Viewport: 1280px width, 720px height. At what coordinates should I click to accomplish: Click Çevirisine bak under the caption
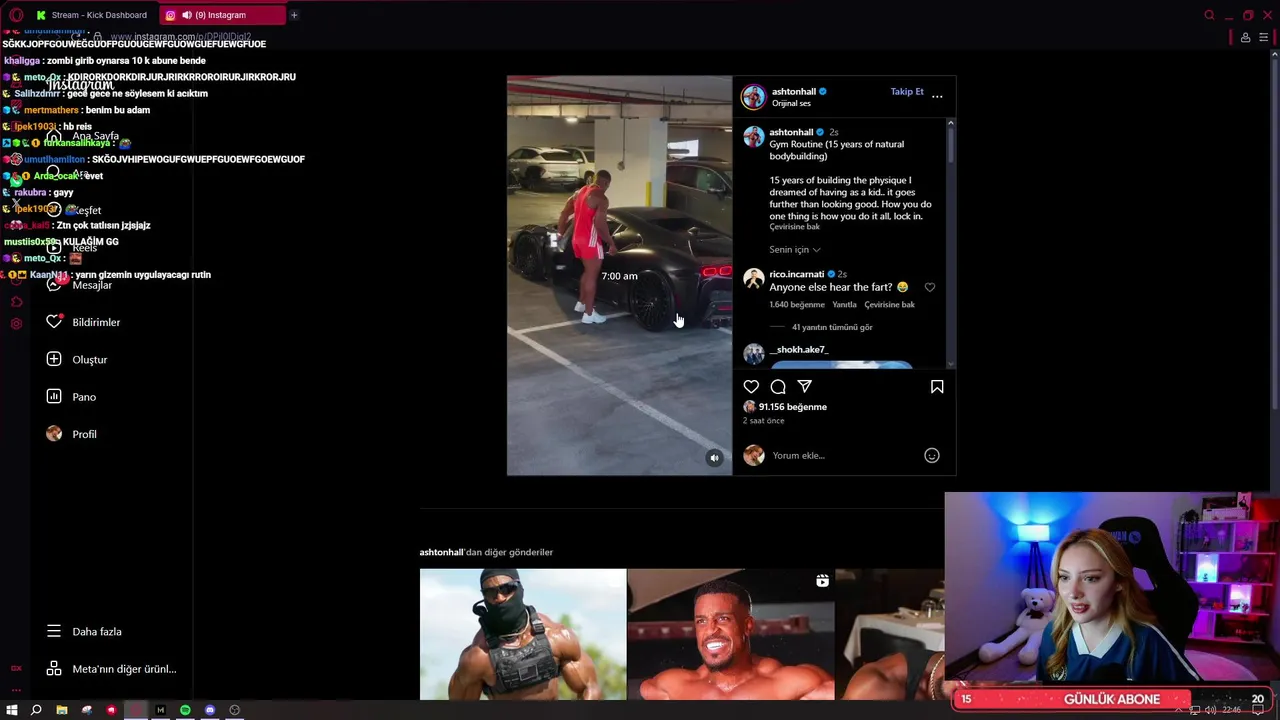pyautogui.click(x=795, y=227)
